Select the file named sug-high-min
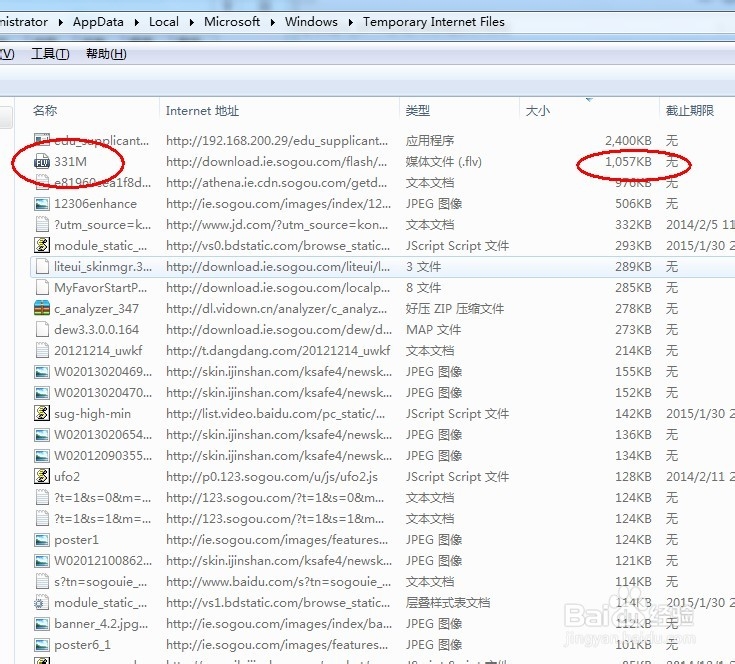 [92, 414]
